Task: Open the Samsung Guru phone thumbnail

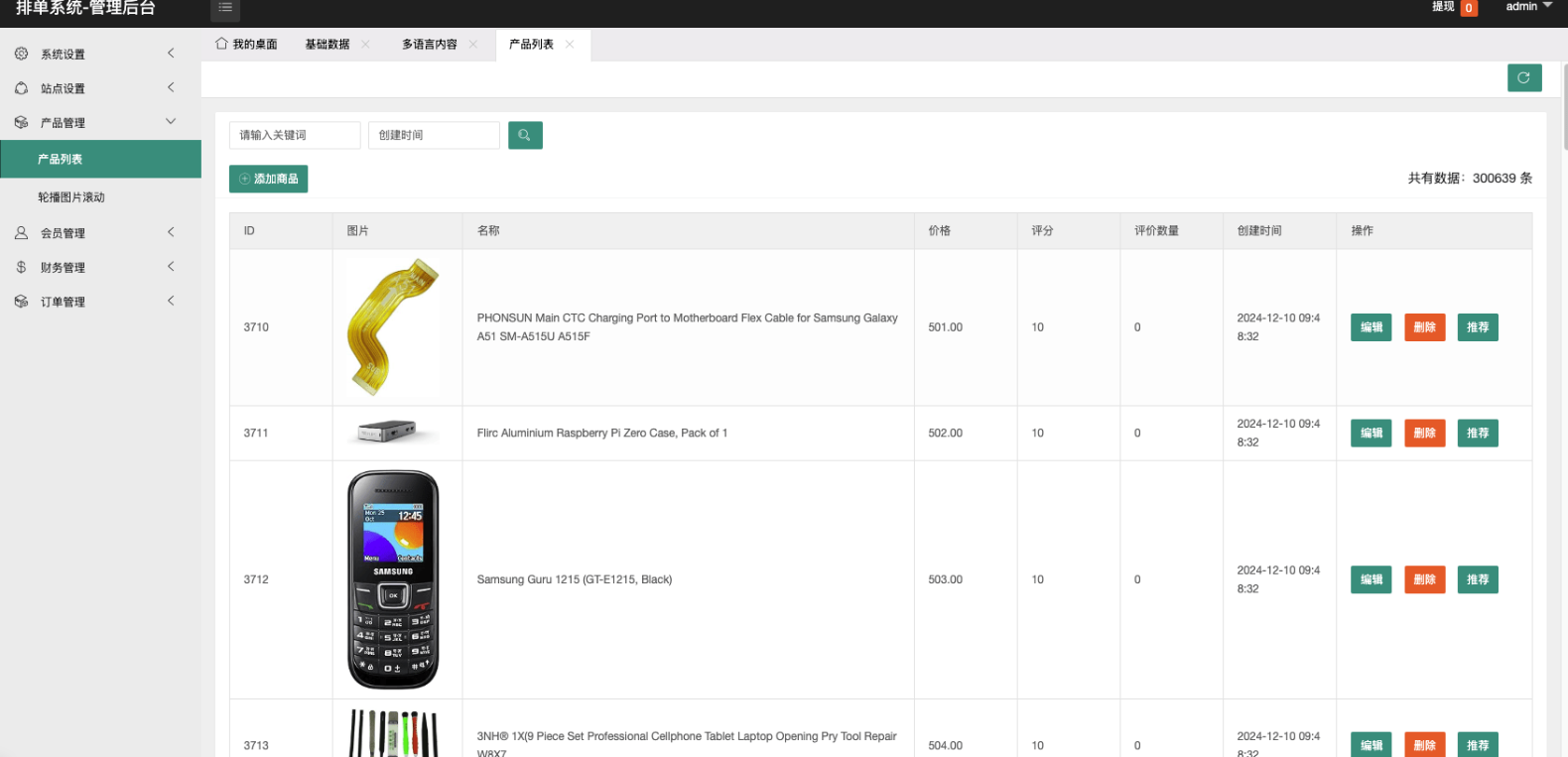Action: (x=393, y=579)
